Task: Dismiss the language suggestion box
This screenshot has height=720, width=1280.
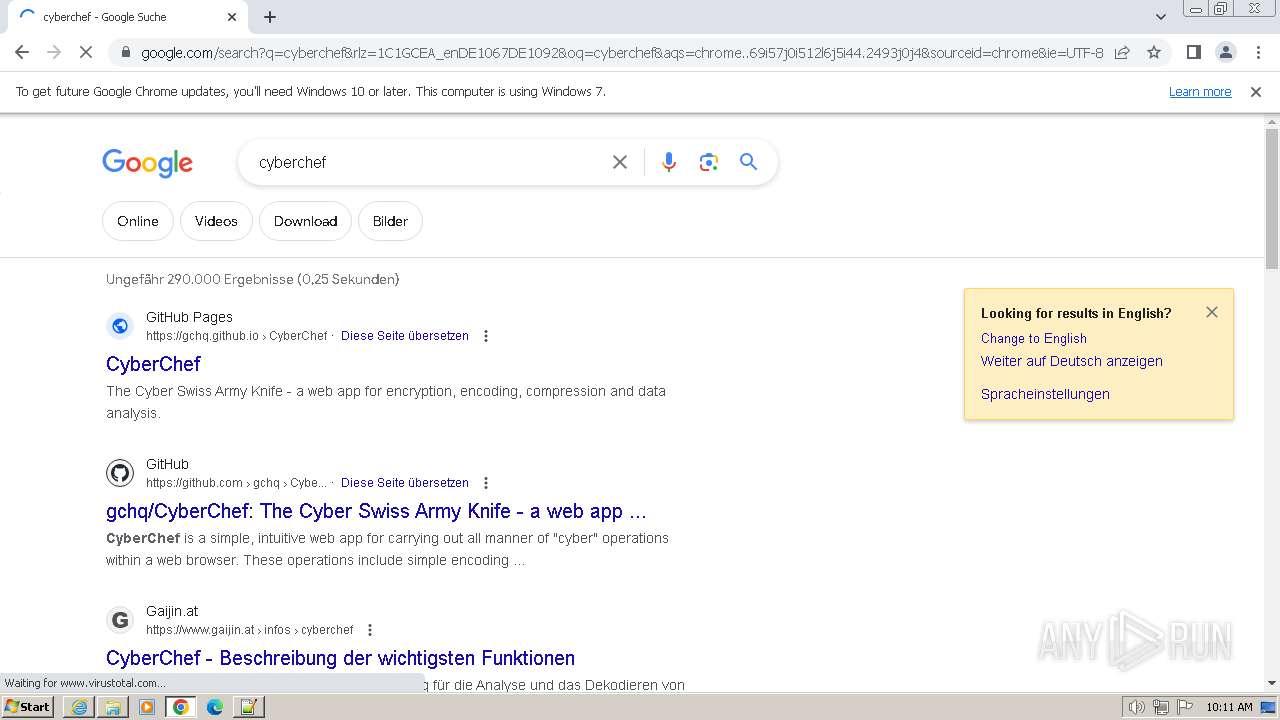Action: (x=1212, y=312)
